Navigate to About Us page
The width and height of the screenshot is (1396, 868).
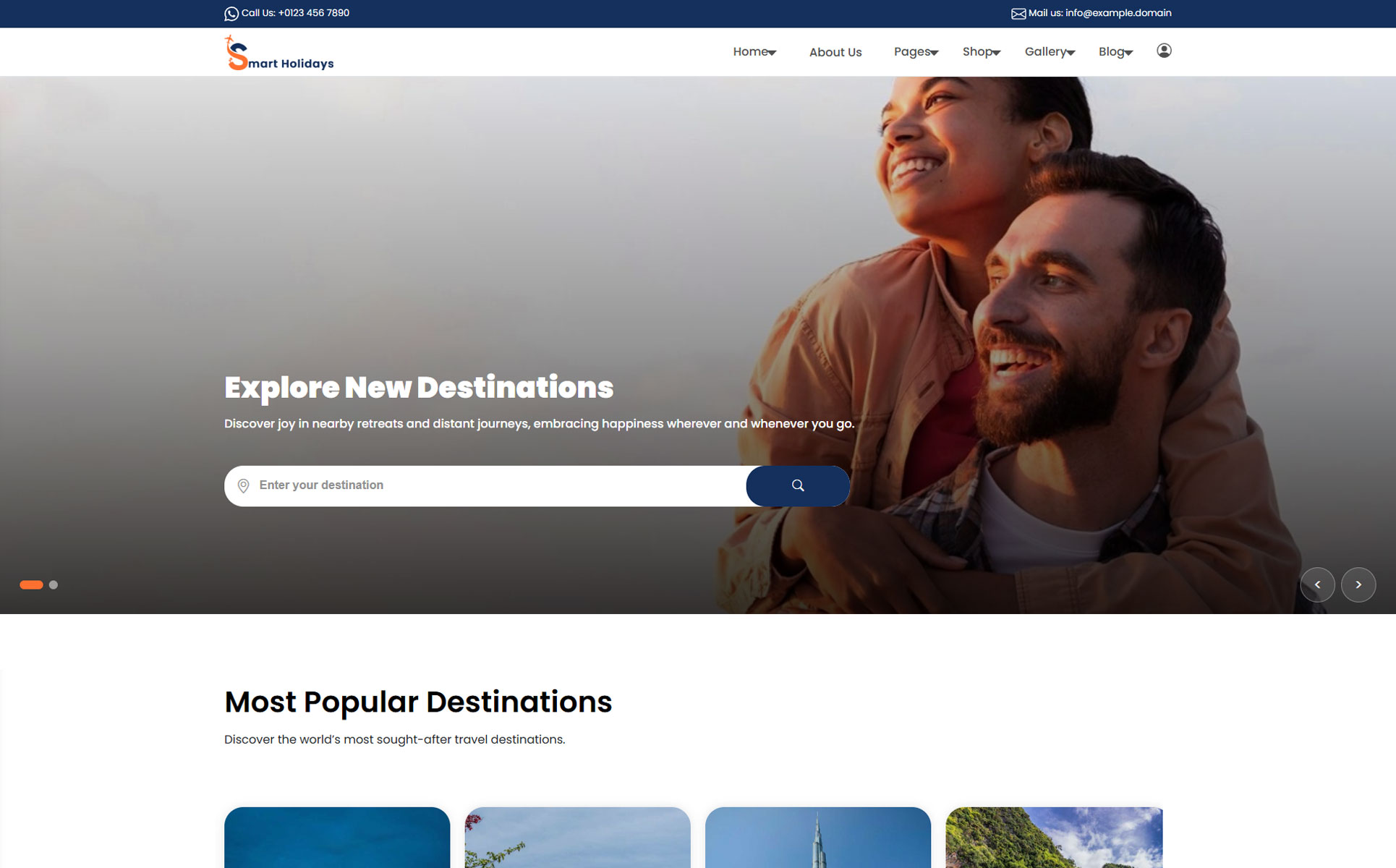point(835,52)
